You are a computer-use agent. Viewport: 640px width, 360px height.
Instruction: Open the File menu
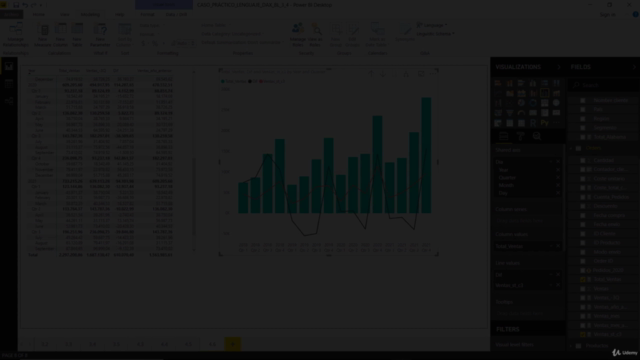click(x=11, y=14)
